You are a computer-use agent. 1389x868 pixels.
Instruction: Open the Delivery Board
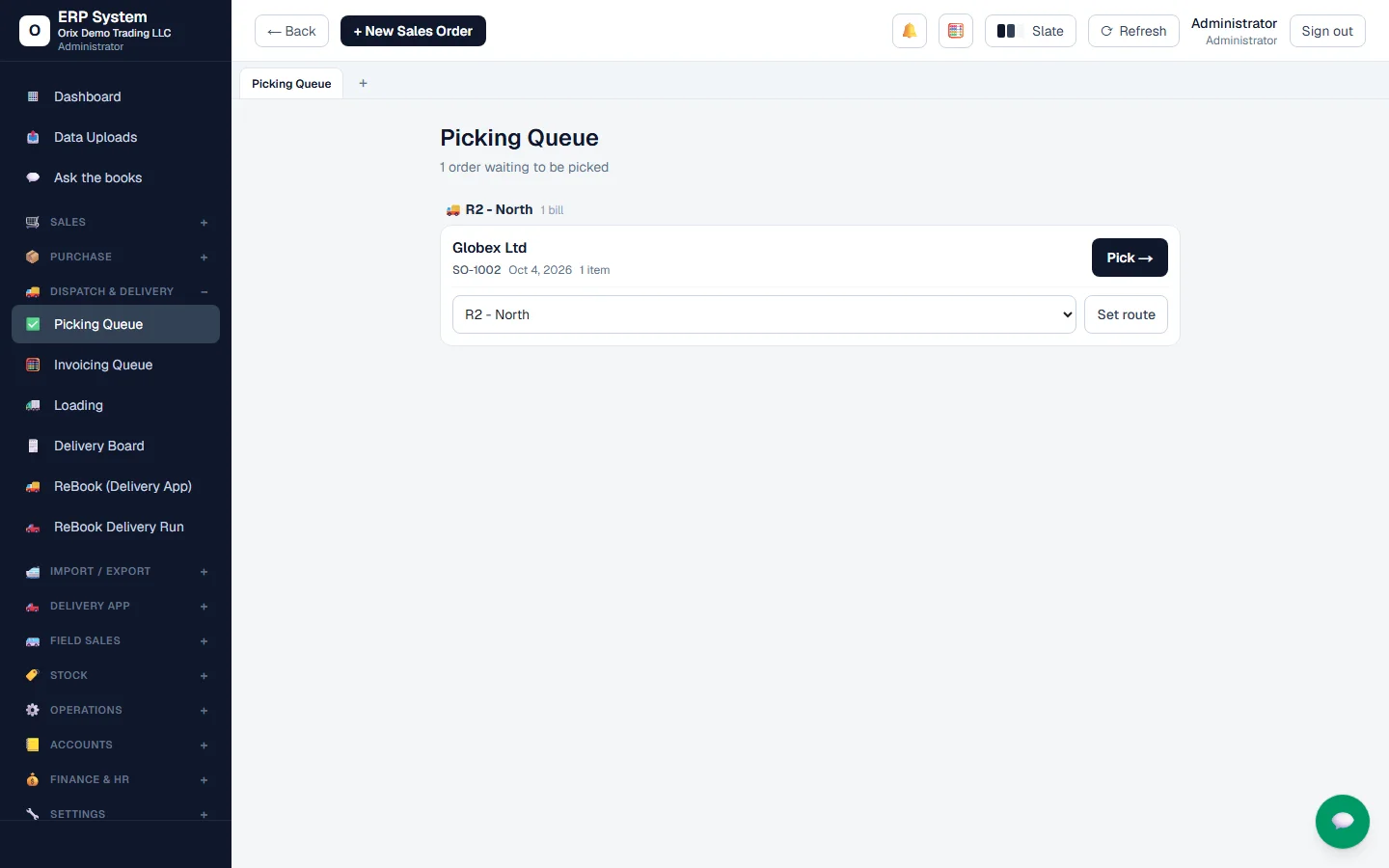[x=116, y=446]
